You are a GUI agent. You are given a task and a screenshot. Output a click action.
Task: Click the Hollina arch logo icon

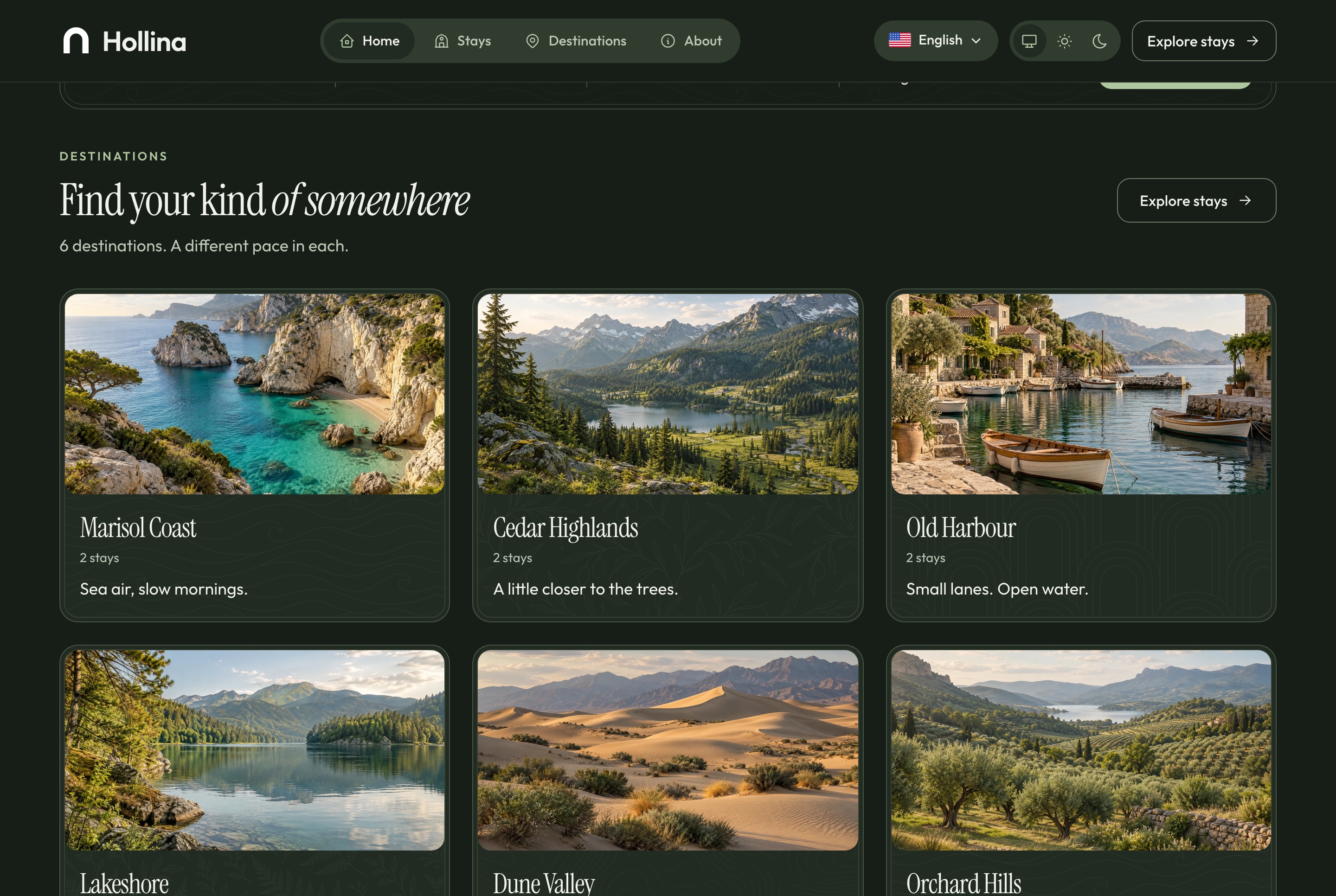(x=76, y=40)
